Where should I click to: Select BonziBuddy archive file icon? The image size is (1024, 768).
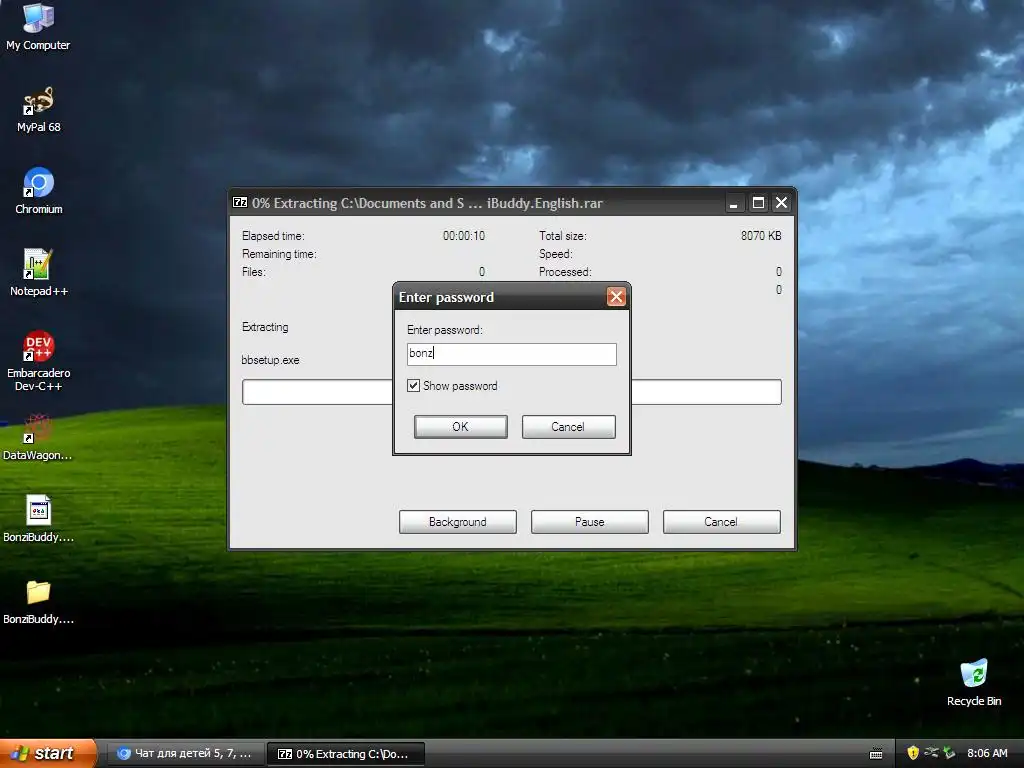38,519
